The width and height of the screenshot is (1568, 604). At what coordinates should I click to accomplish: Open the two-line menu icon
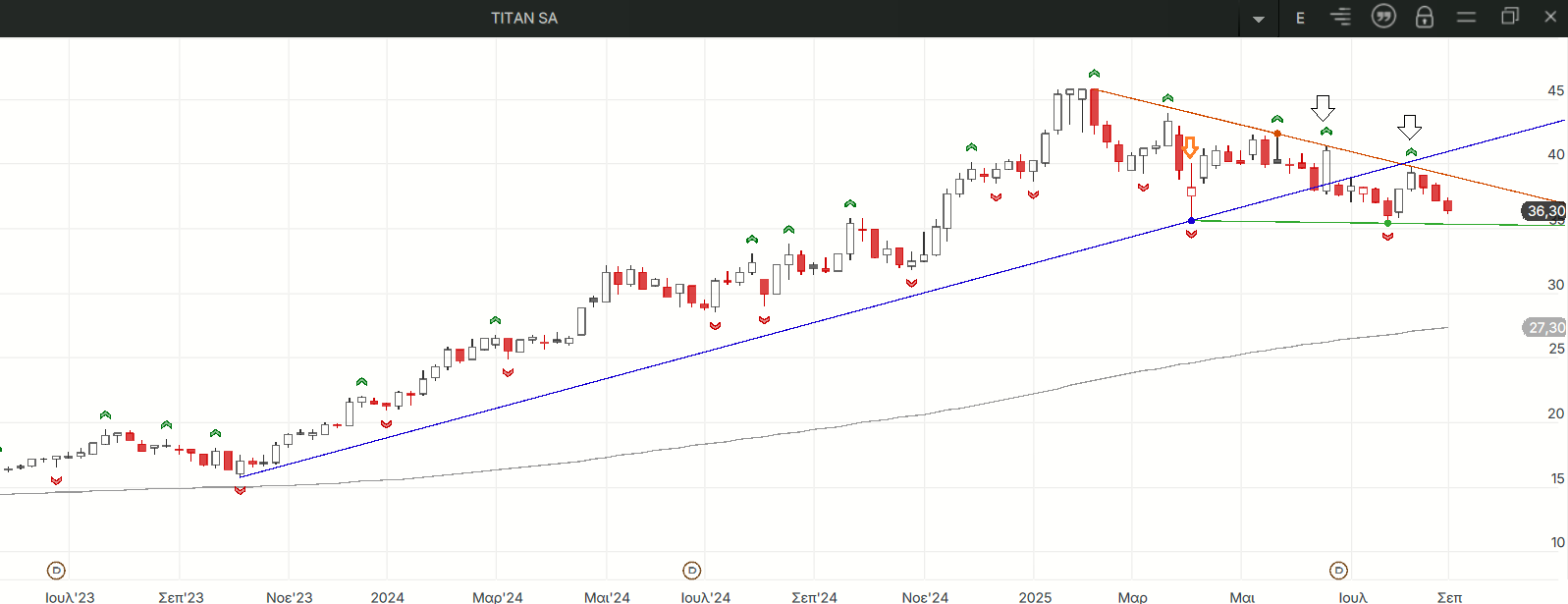click(1466, 17)
